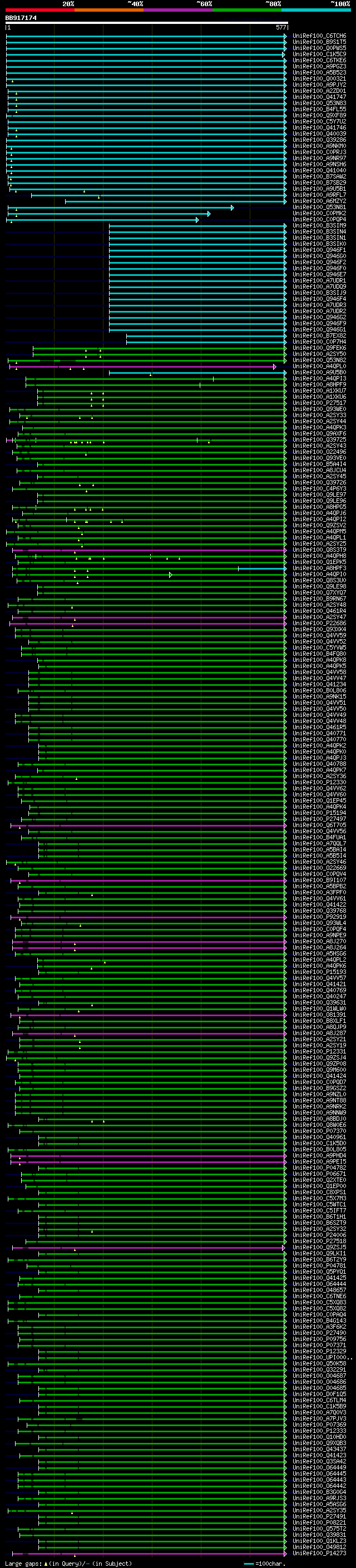The width and height of the screenshot is (356, 1568).
Task: Open hit UniRef100_C1K5C9
Action: point(319,54)
